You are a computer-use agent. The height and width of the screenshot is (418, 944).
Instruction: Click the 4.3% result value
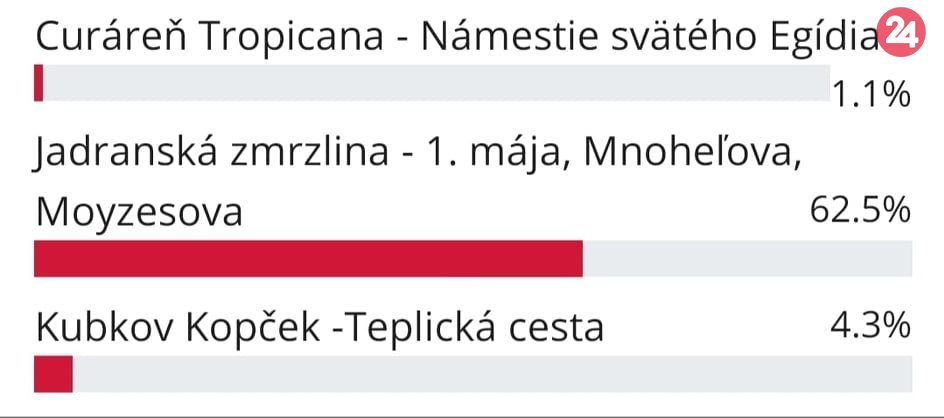click(x=869, y=325)
